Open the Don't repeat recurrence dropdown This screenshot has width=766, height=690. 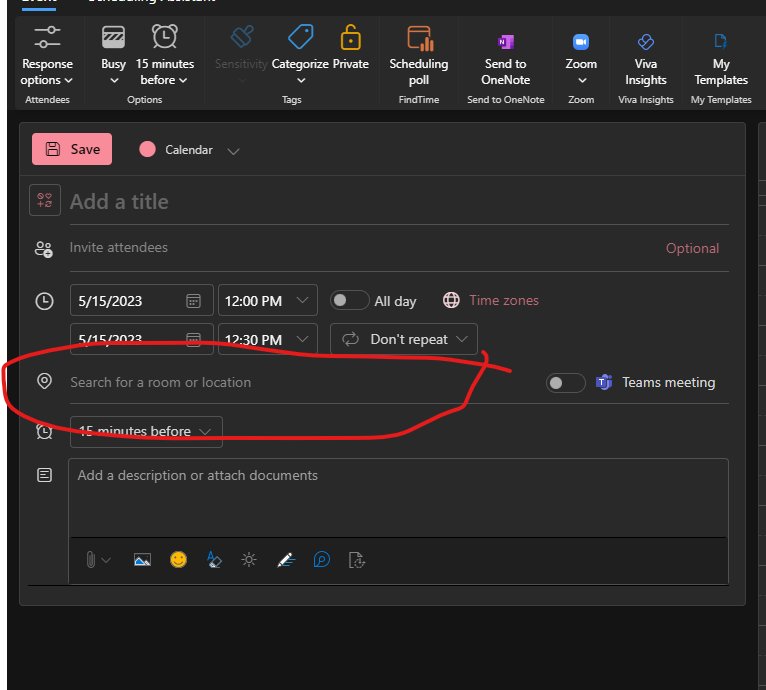404,339
